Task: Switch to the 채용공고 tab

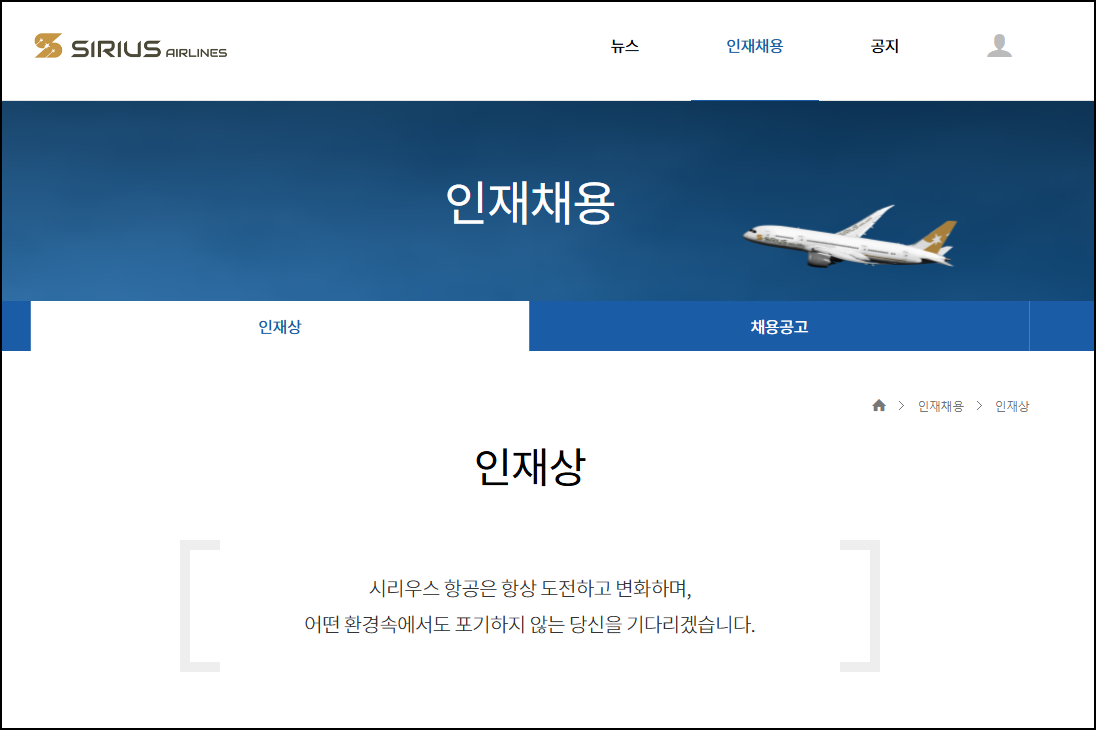Action: (779, 325)
